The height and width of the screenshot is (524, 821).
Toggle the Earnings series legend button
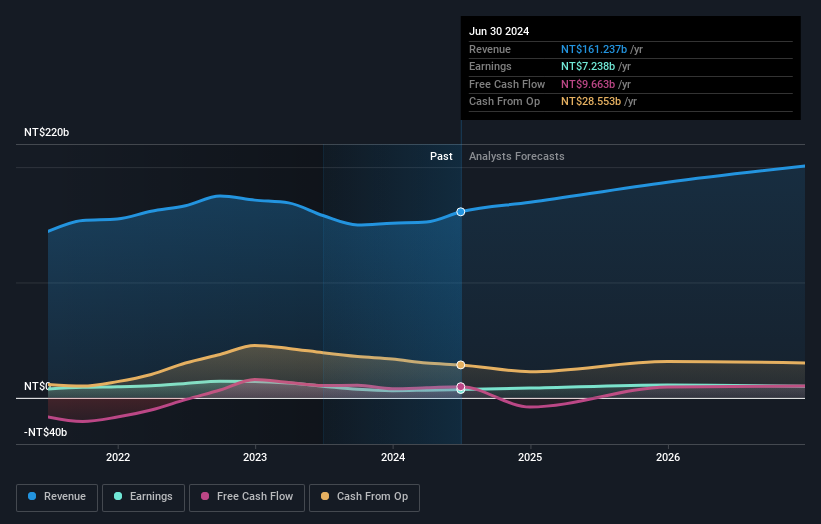pos(143,497)
